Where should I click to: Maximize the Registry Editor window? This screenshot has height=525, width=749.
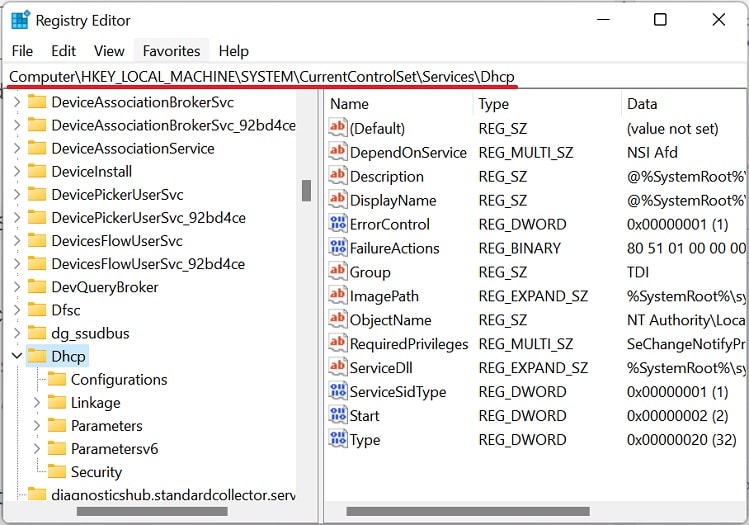pyautogui.click(x=660, y=20)
